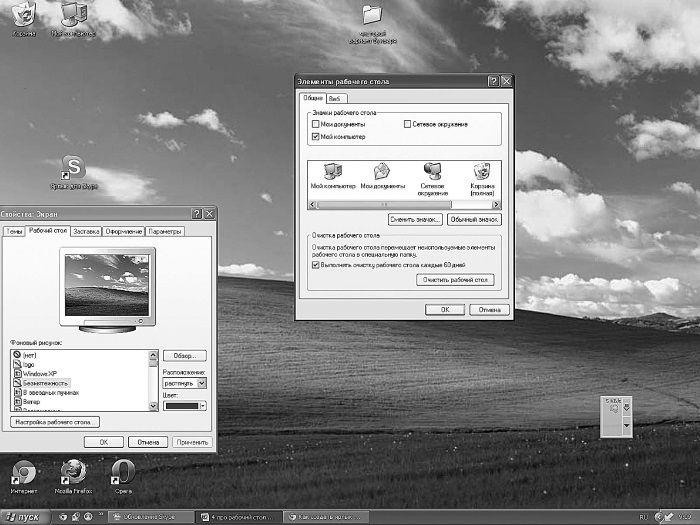The image size is (700, 525).
Task: Launch the Opera browser desktop icon
Action: coord(124,473)
